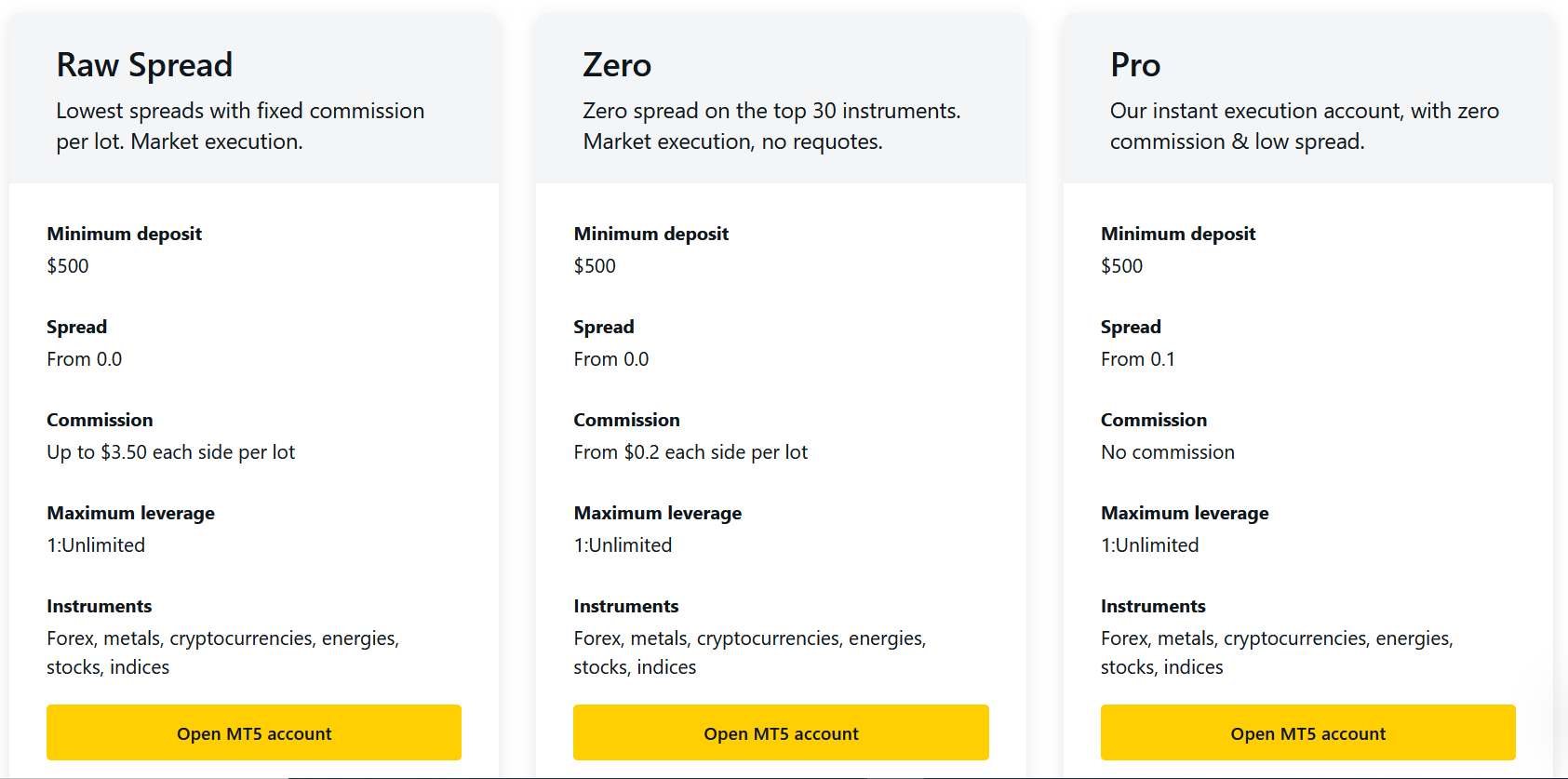
Task: Click the Pro instruments list starting with Forex
Action: tap(1277, 652)
